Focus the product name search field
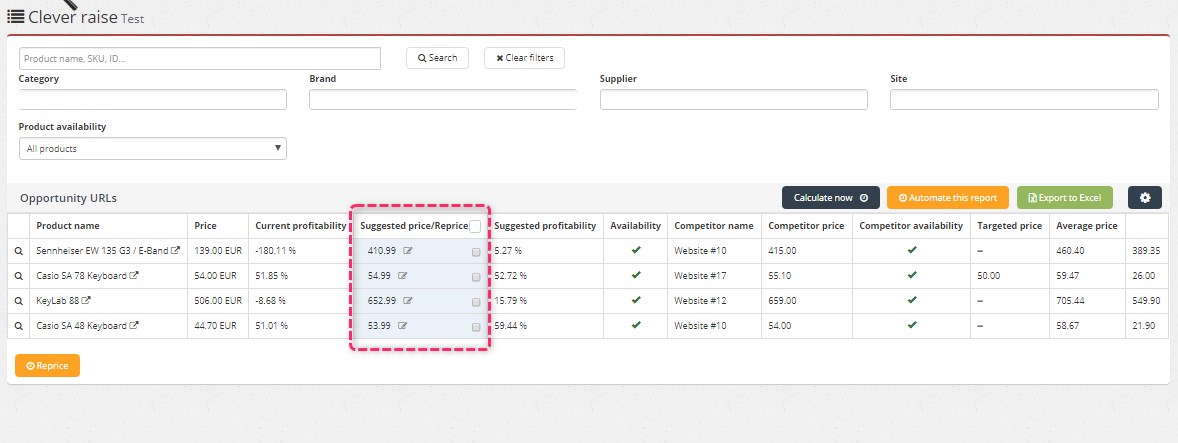Screen dimensions: 1178x443 pos(200,59)
